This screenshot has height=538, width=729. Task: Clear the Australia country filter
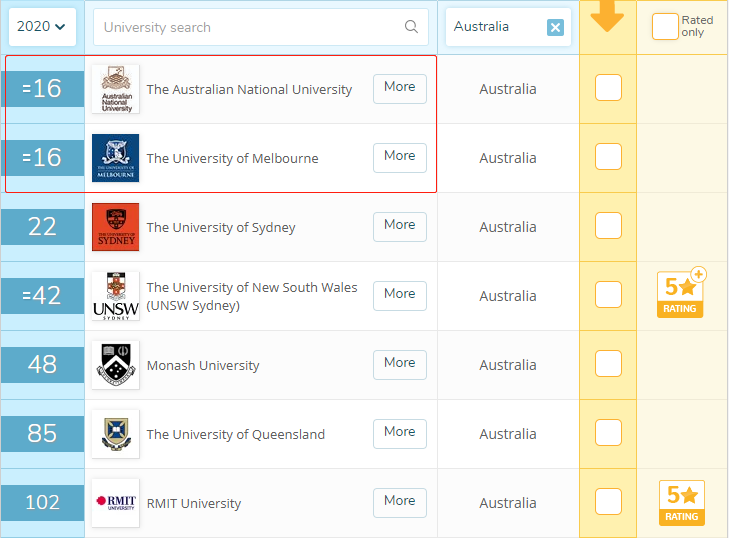click(555, 27)
